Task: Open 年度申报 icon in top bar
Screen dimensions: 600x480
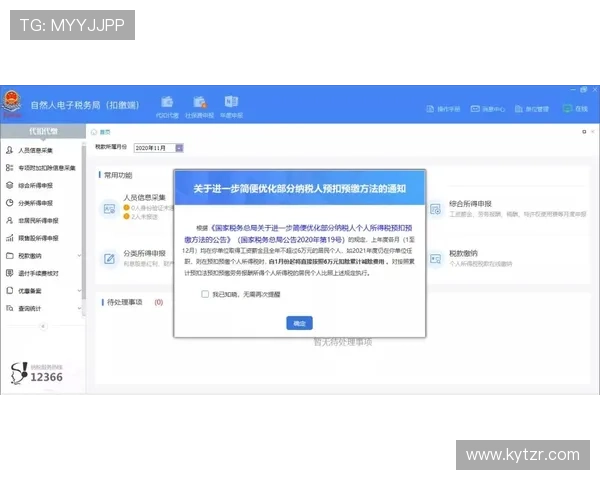Action: (x=231, y=101)
